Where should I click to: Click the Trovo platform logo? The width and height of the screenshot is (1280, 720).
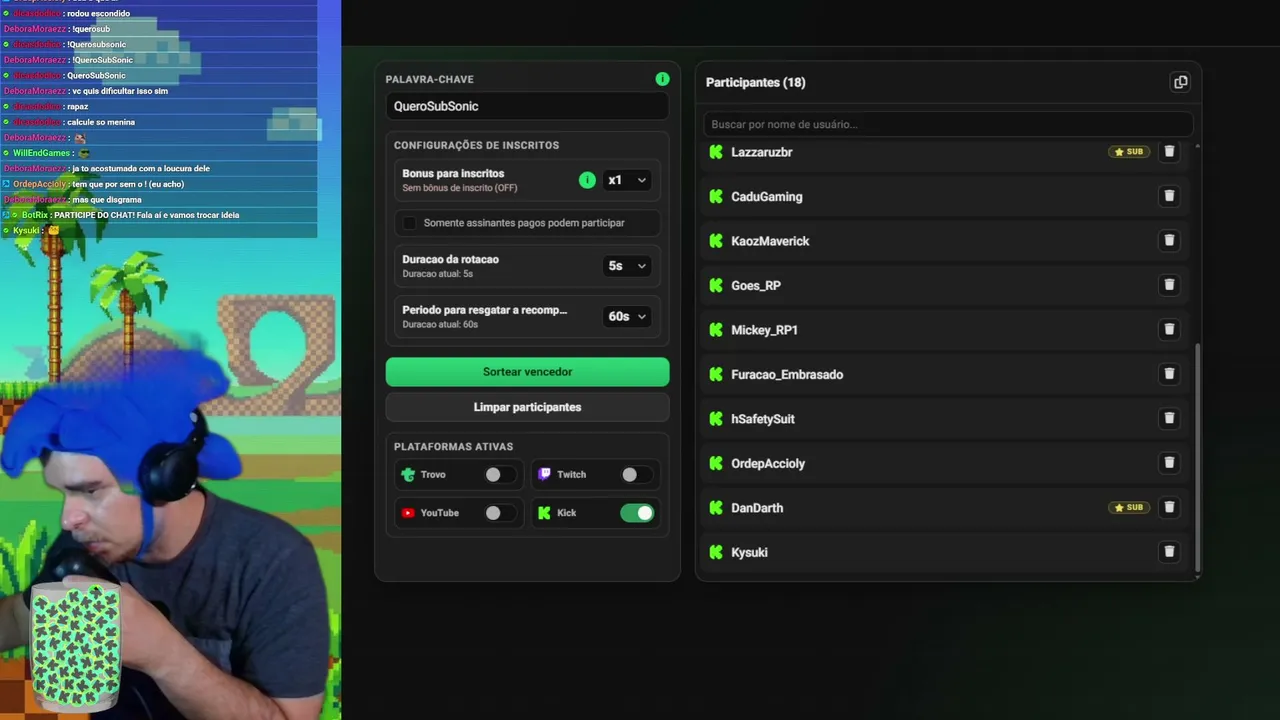click(408, 475)
